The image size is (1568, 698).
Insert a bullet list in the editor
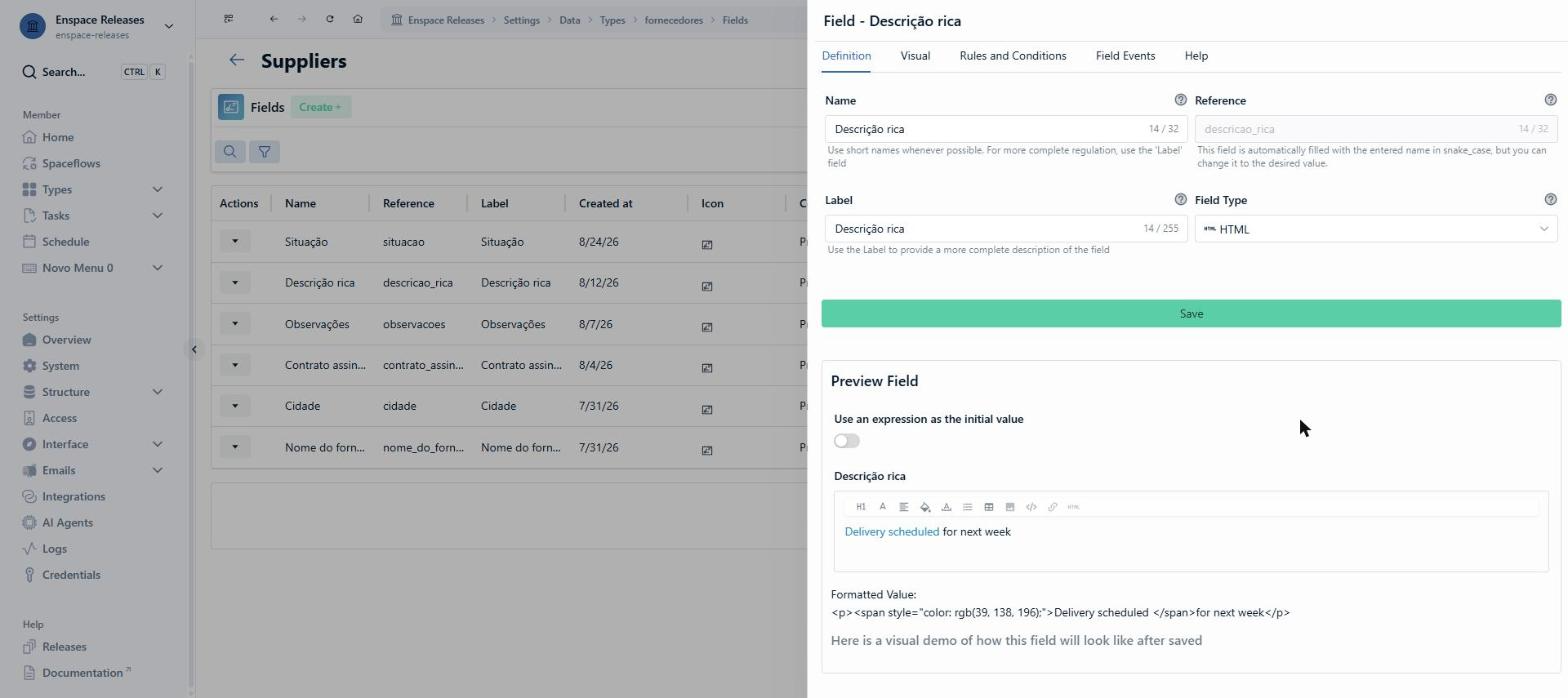coord(967,507)
